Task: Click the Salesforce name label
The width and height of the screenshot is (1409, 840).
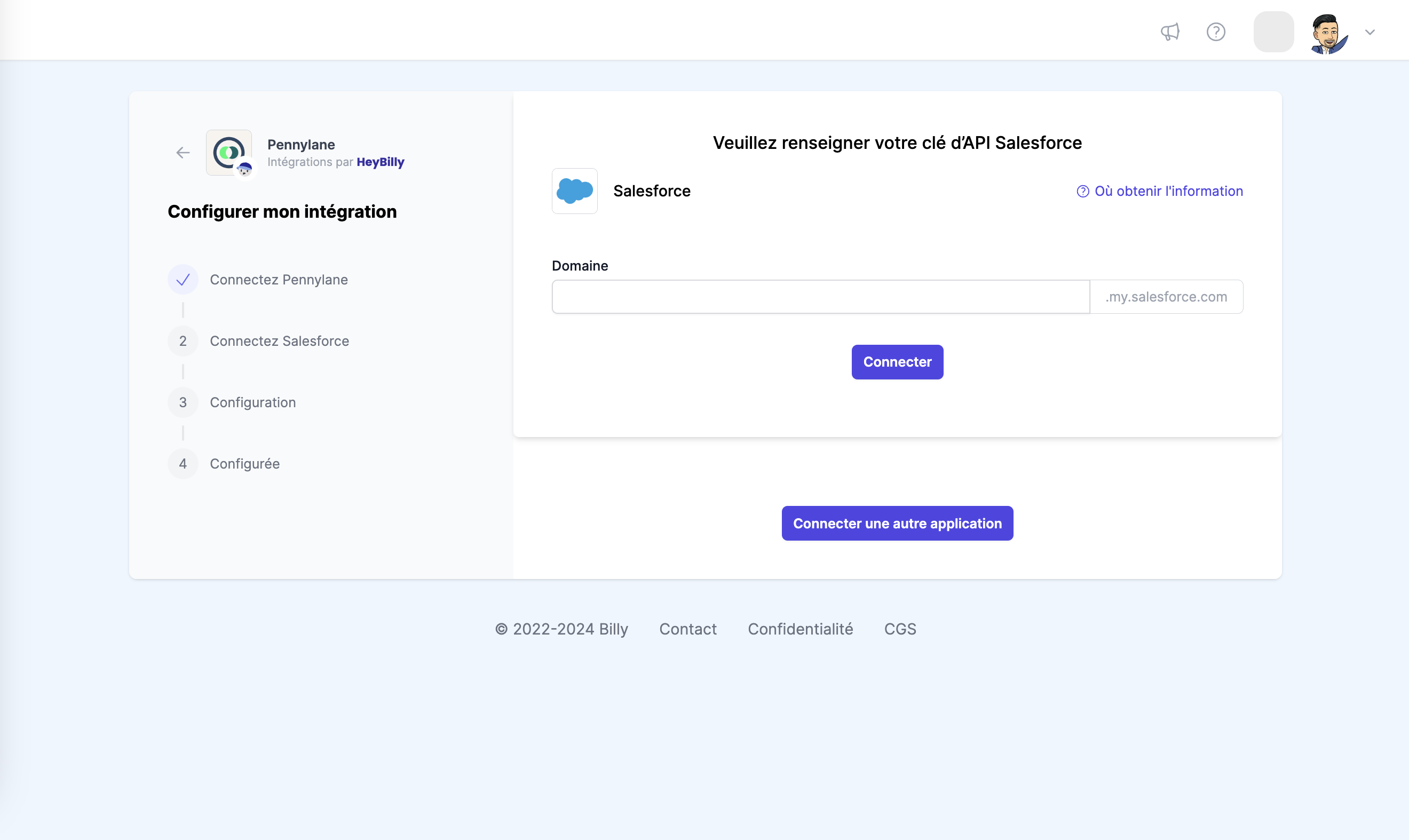Action: [652, 191]
